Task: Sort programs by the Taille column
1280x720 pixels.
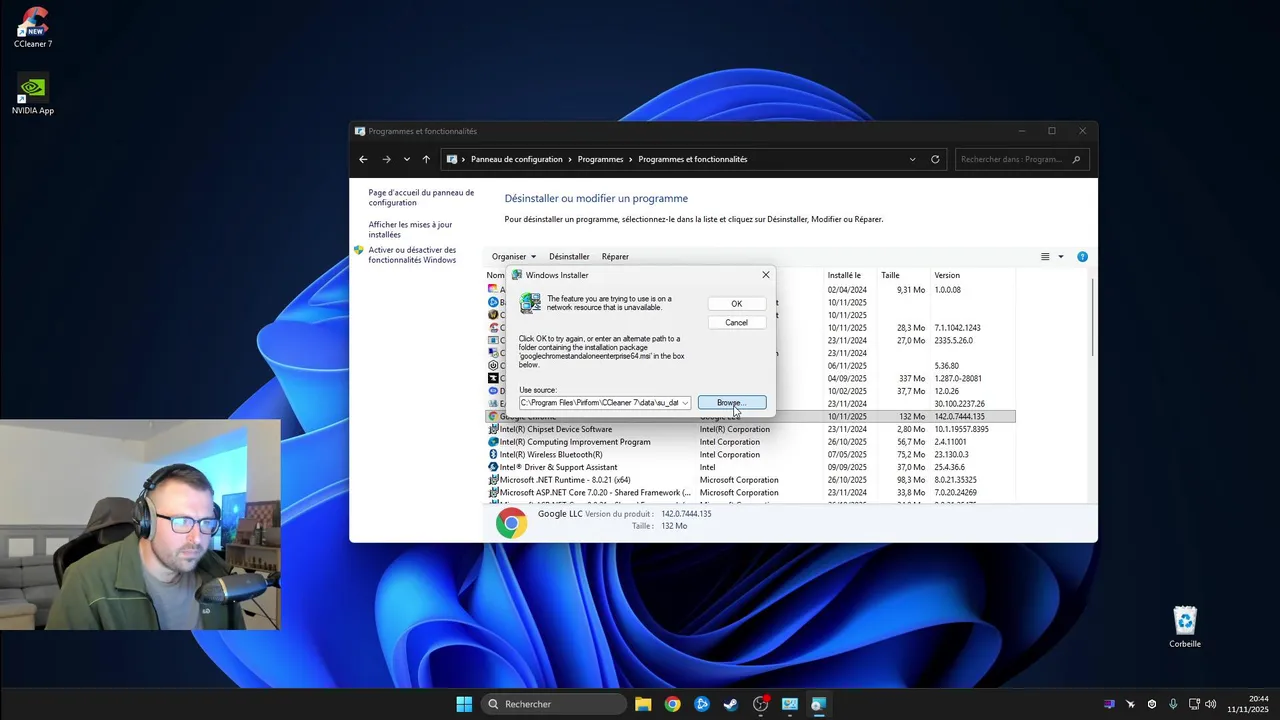Action: pyautogui.click(x=904, y=275)
